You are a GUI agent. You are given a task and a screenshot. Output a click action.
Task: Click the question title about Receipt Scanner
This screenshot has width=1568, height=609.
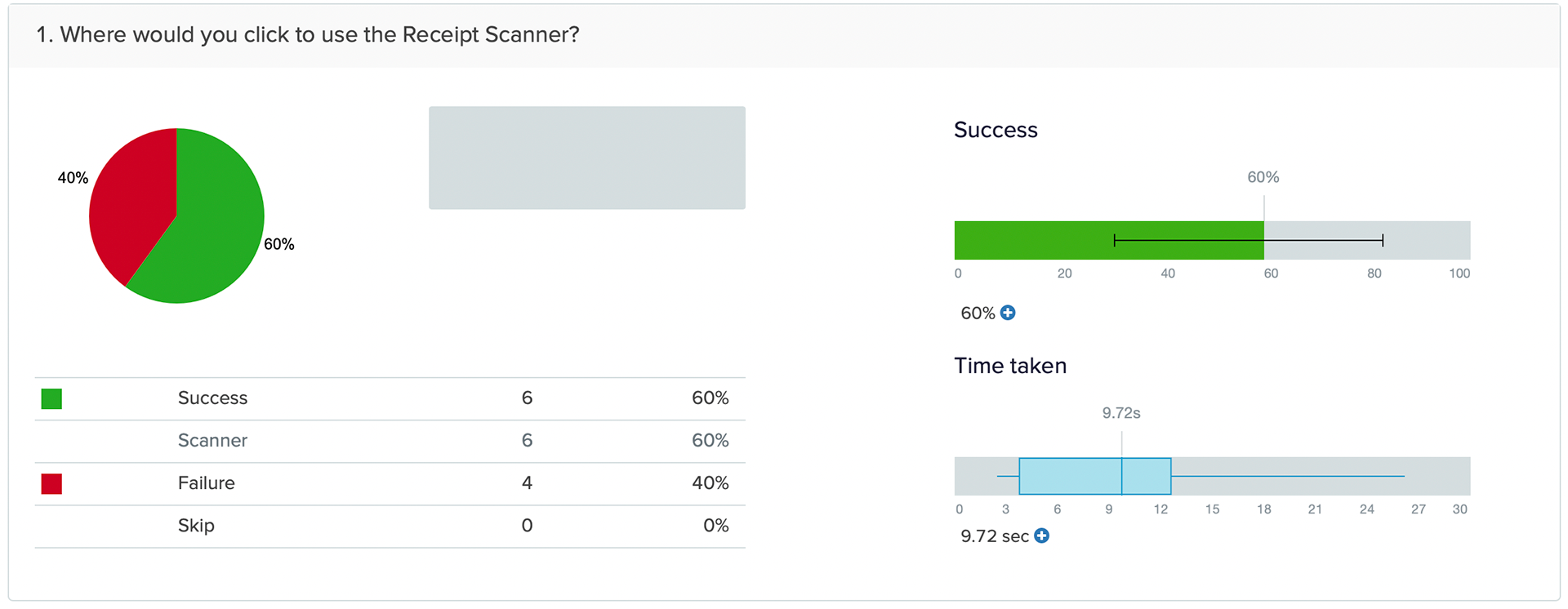pyautogui.click(x=308, y=34)
